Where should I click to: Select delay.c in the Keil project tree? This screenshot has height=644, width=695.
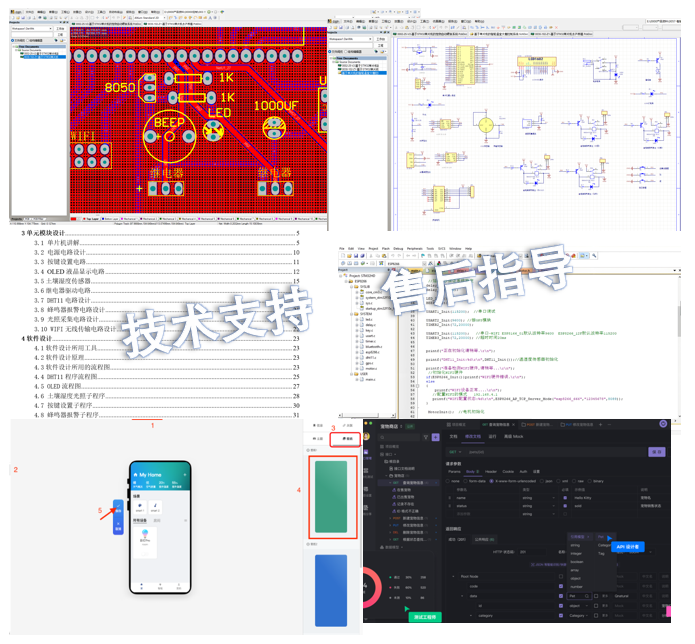tap(370, 325)
